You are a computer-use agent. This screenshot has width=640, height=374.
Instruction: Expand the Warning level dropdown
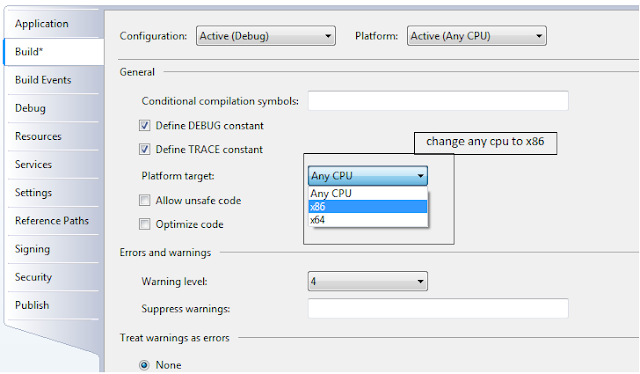[368, 281]
